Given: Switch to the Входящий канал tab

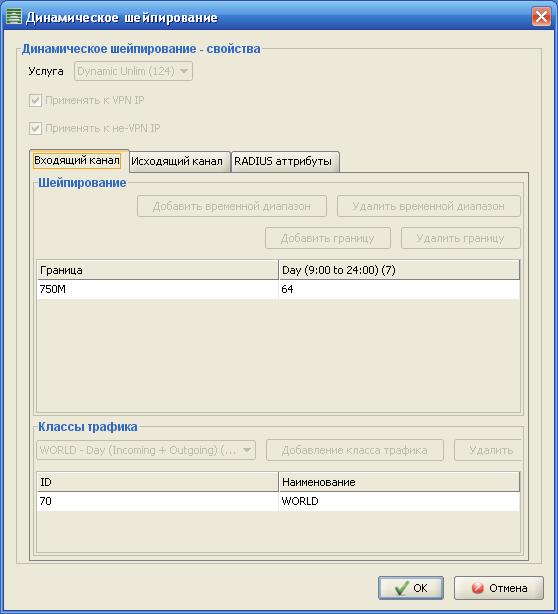Looking at the screenshot, I should [x=79, y=161].
